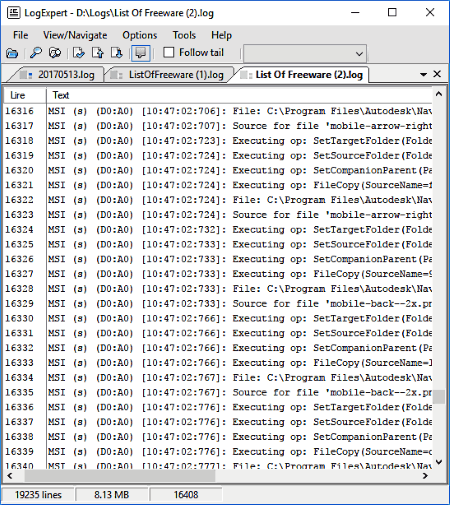Click the vertical scrollbar up arrow
The image size is (450, 505).
click(439, 94)
